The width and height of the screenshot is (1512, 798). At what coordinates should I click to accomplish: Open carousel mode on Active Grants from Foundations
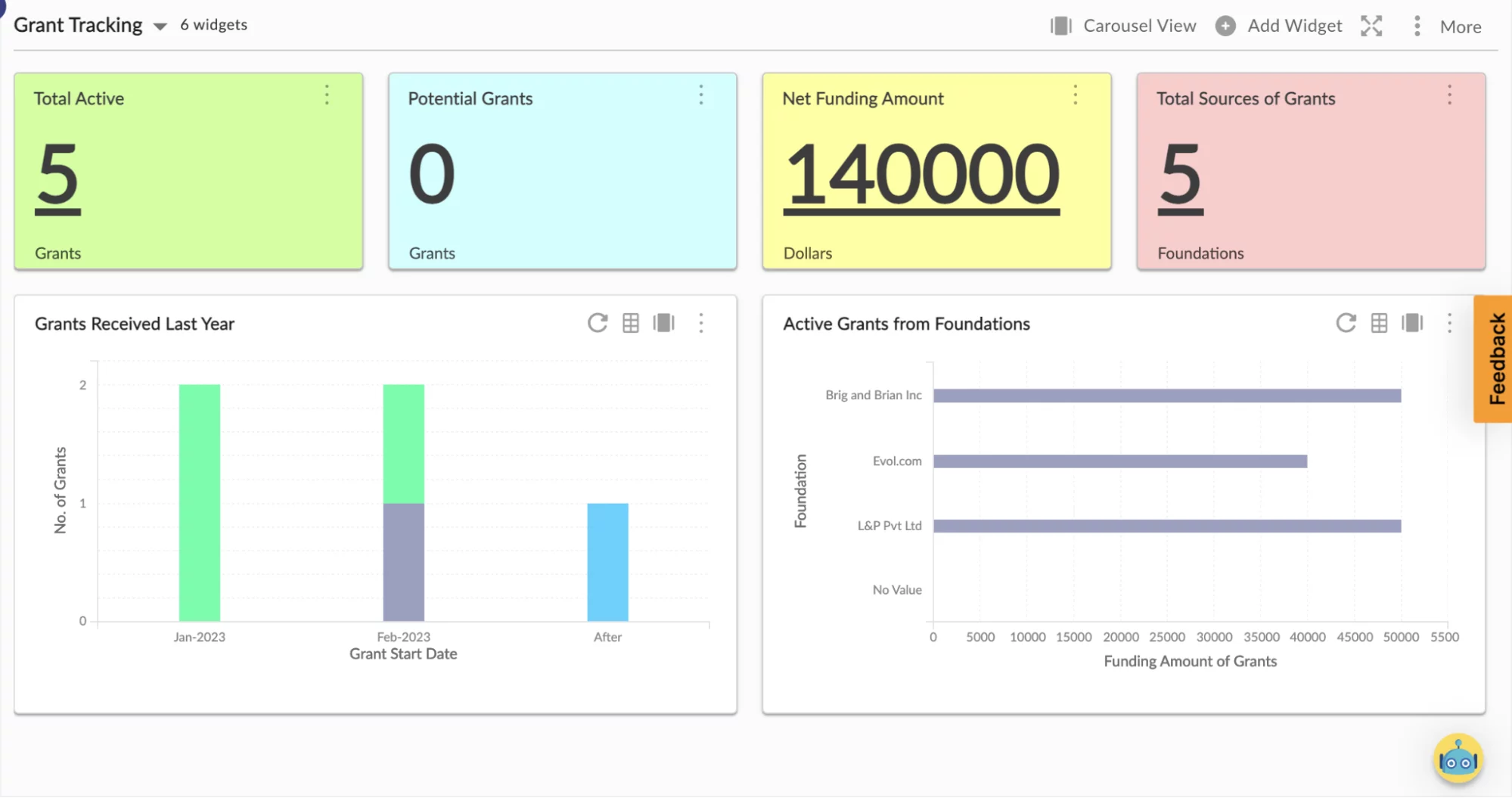coord(1413,323)
